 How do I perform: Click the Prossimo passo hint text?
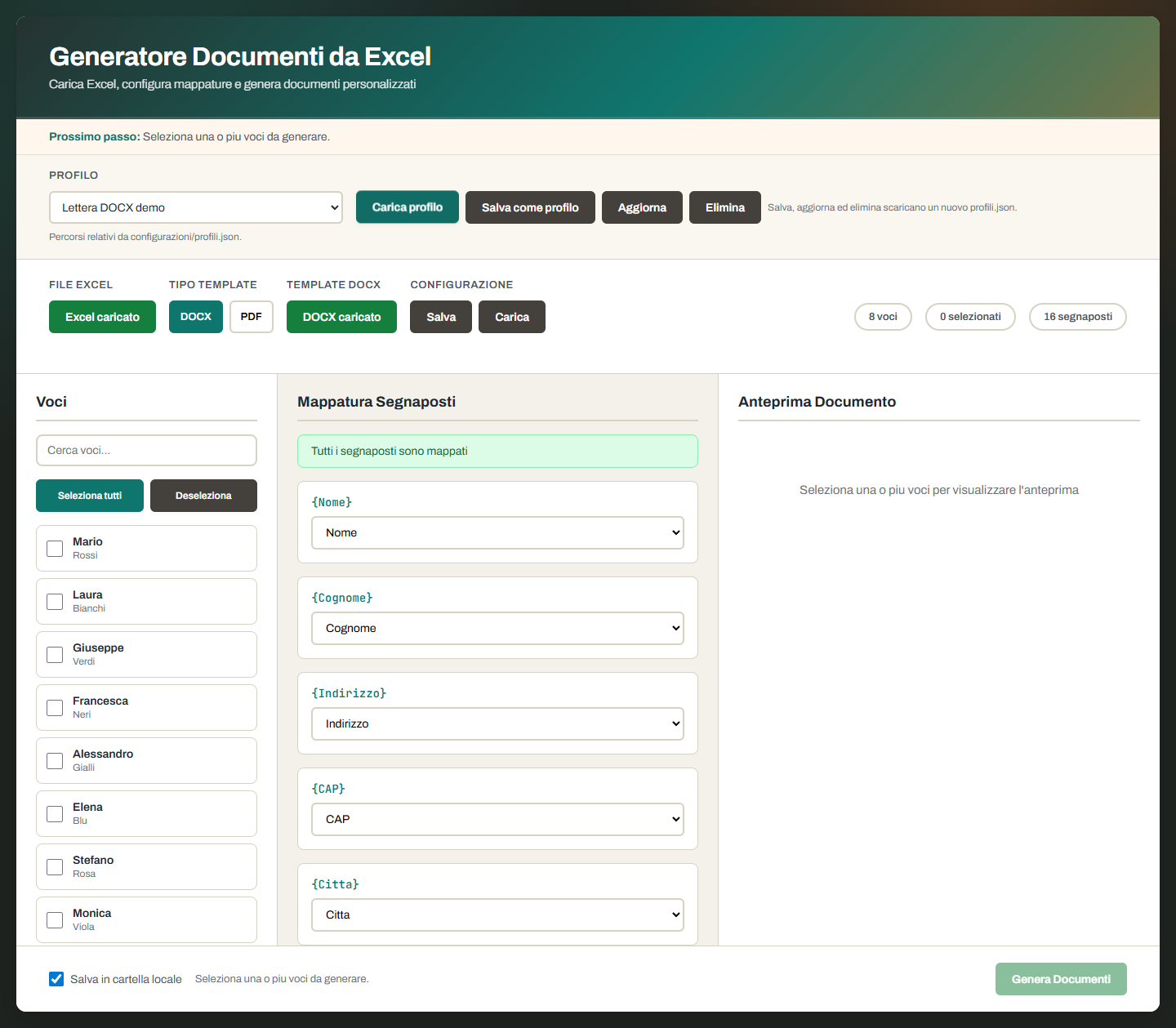[x=189, y=136]
